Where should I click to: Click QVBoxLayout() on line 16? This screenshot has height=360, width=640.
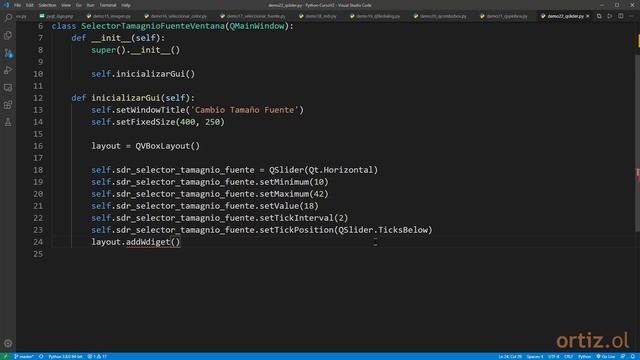[167, 146]
